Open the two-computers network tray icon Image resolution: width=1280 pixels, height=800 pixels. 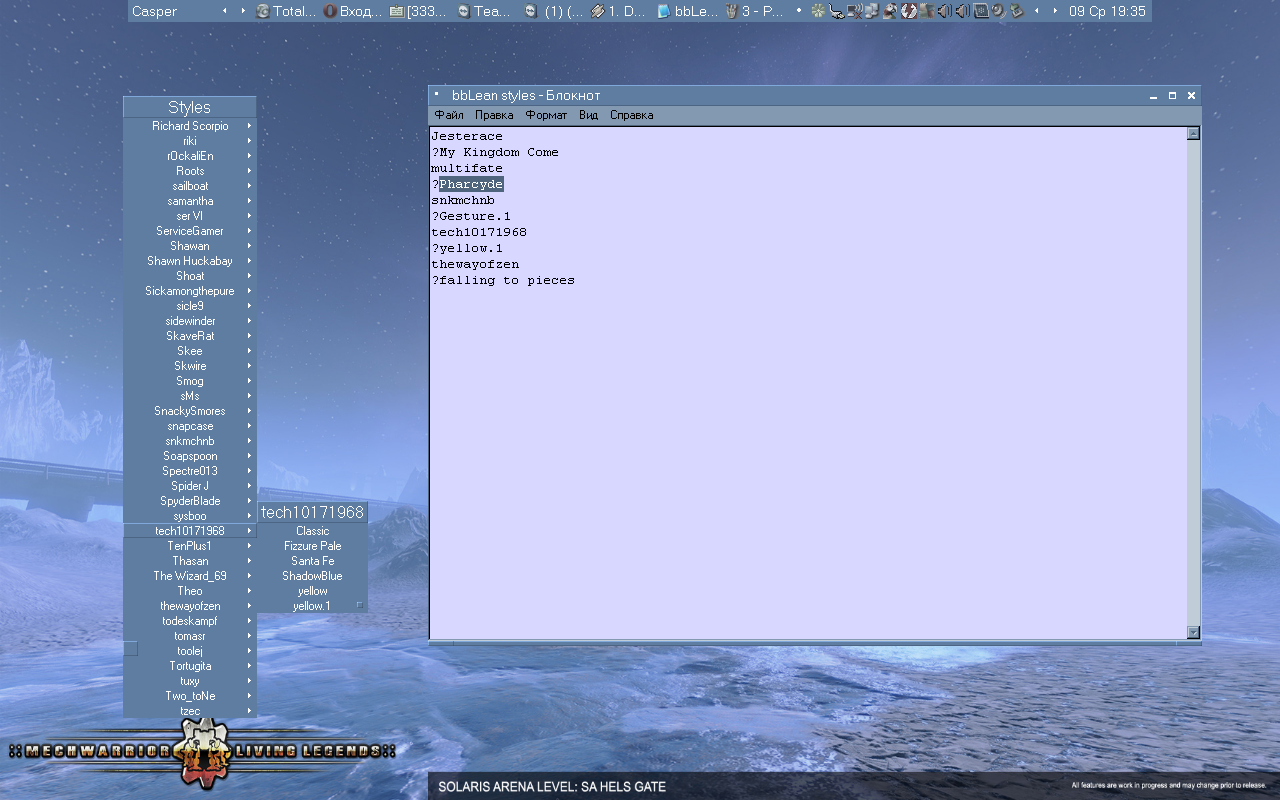(872, 11)
